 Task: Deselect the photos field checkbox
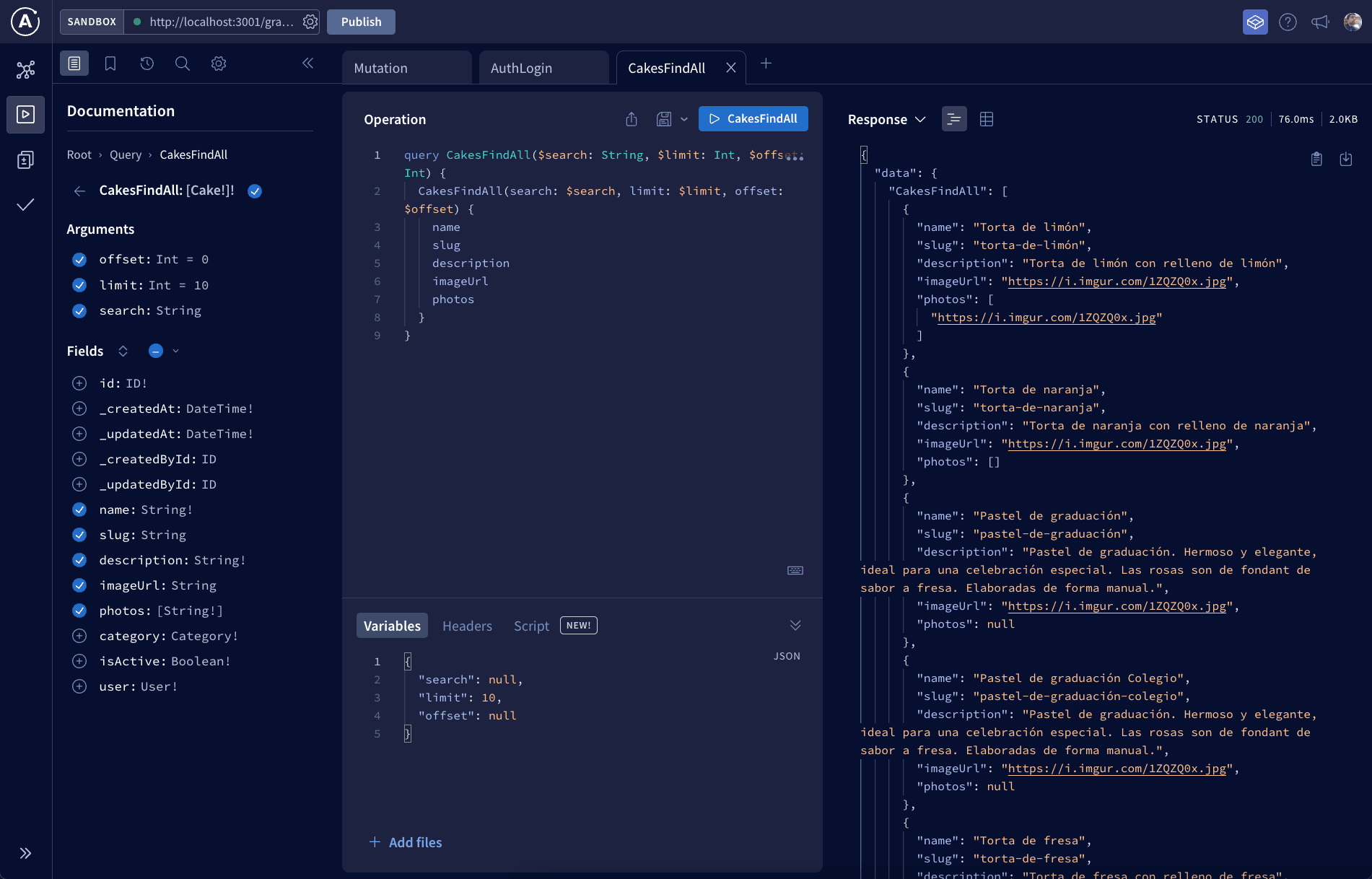pyautogui.click(x=79, y=611)
